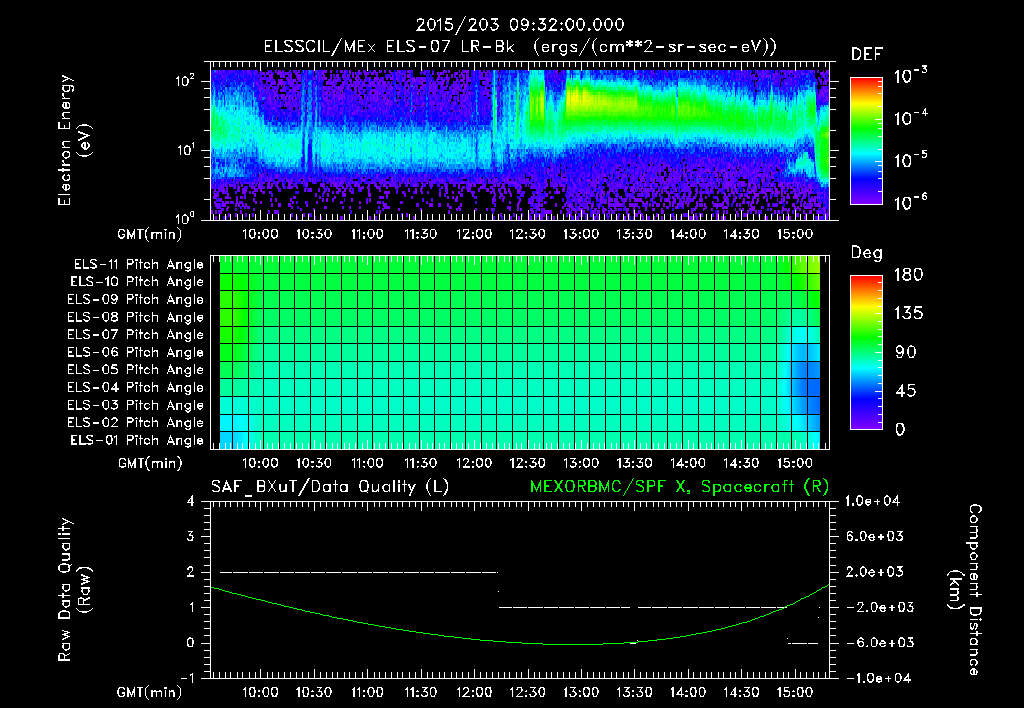This screenshot has height=708, width=1024.
Task: Click the 10^-3 value on the DEF scale
Action: (910, 75)
